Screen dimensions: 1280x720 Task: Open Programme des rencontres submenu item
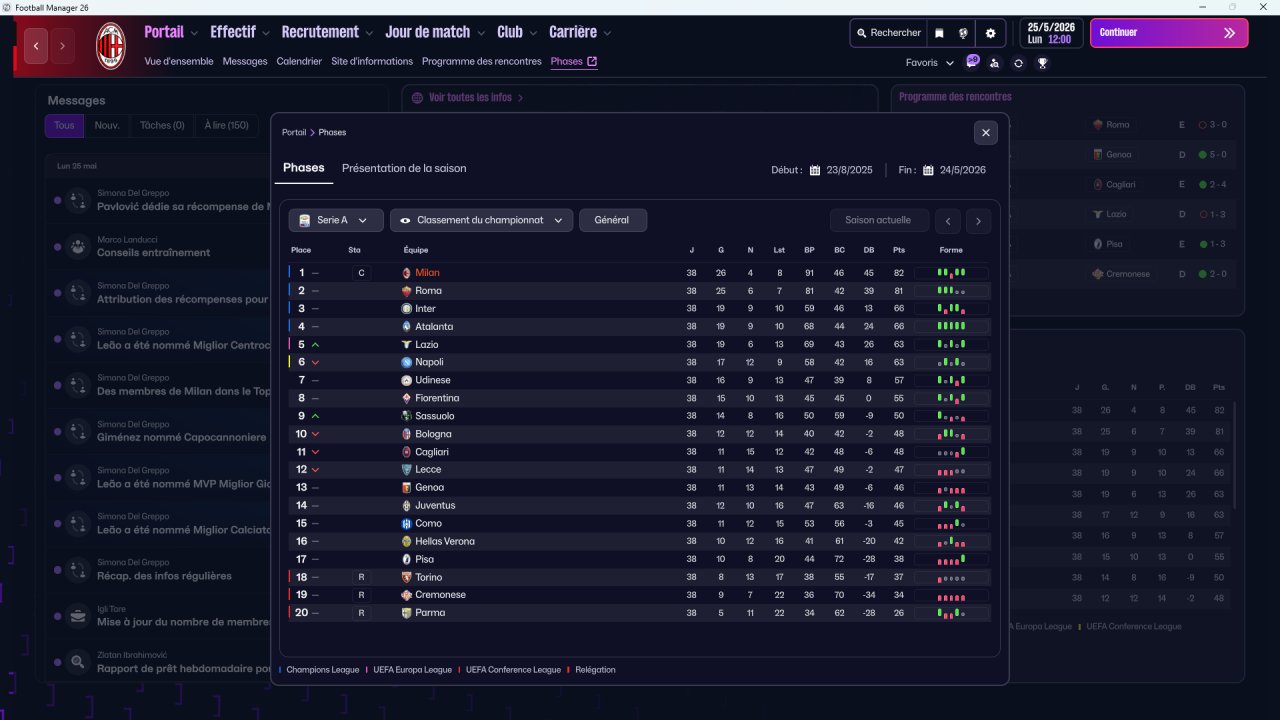pos(482,61)
